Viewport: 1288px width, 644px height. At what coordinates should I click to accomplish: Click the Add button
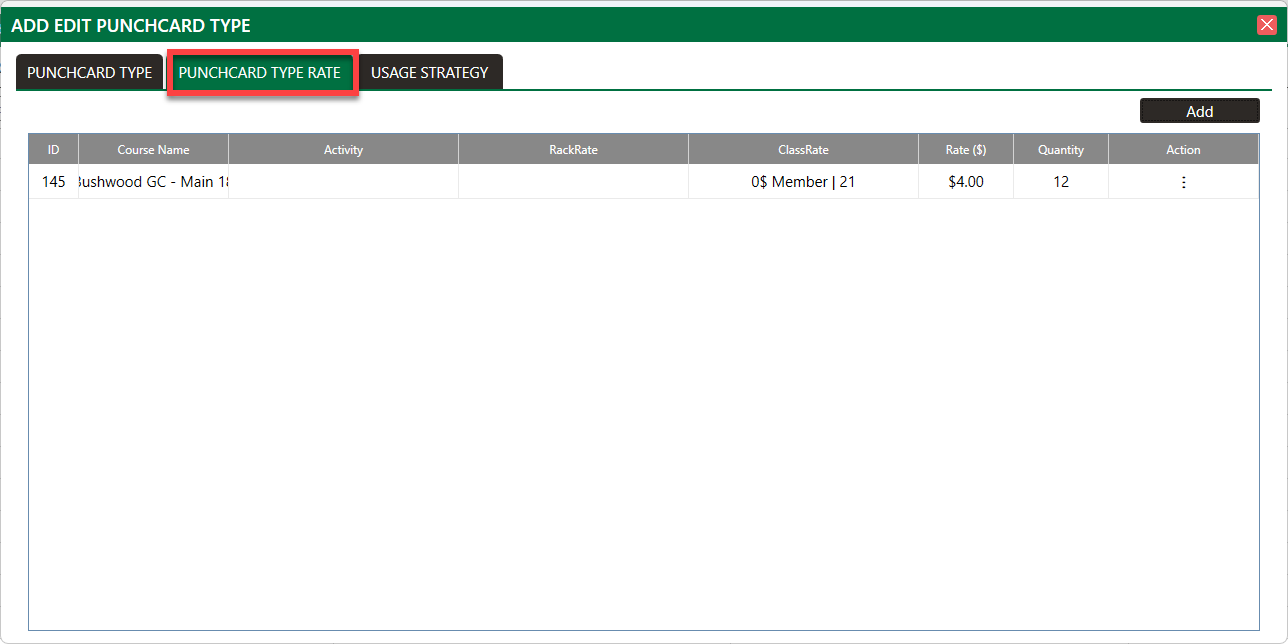pos(1199,111)
